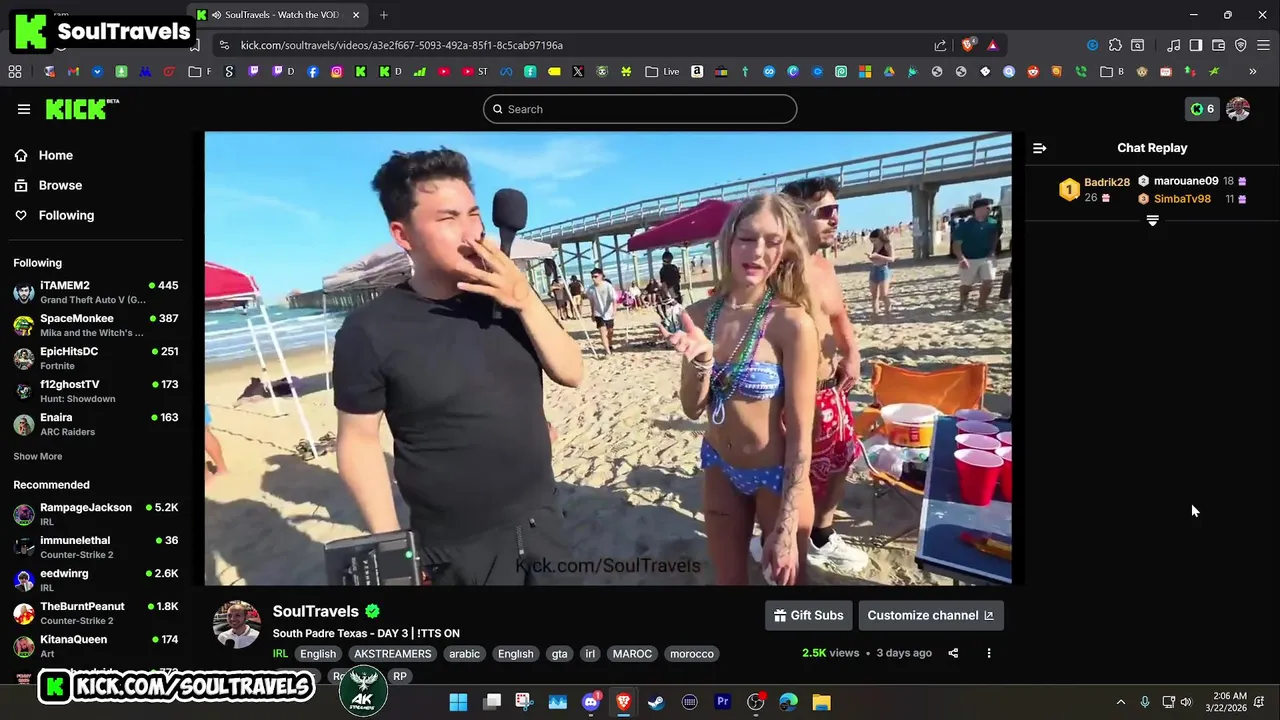Click Customize channel button

tap(931, 615)
